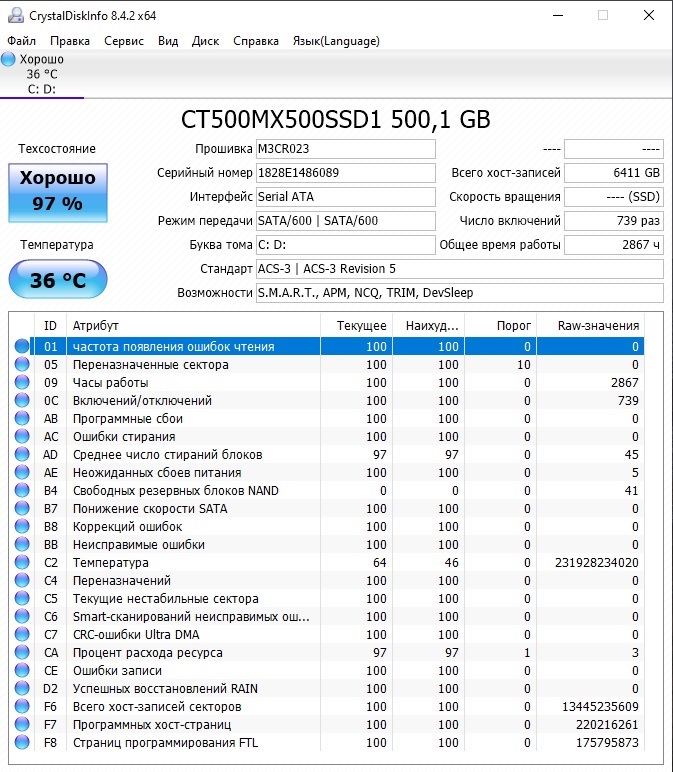Click status circle for Ошибки записи row
Image resolution: width=673 pixels, height=772 pixels.
(22, 670)
